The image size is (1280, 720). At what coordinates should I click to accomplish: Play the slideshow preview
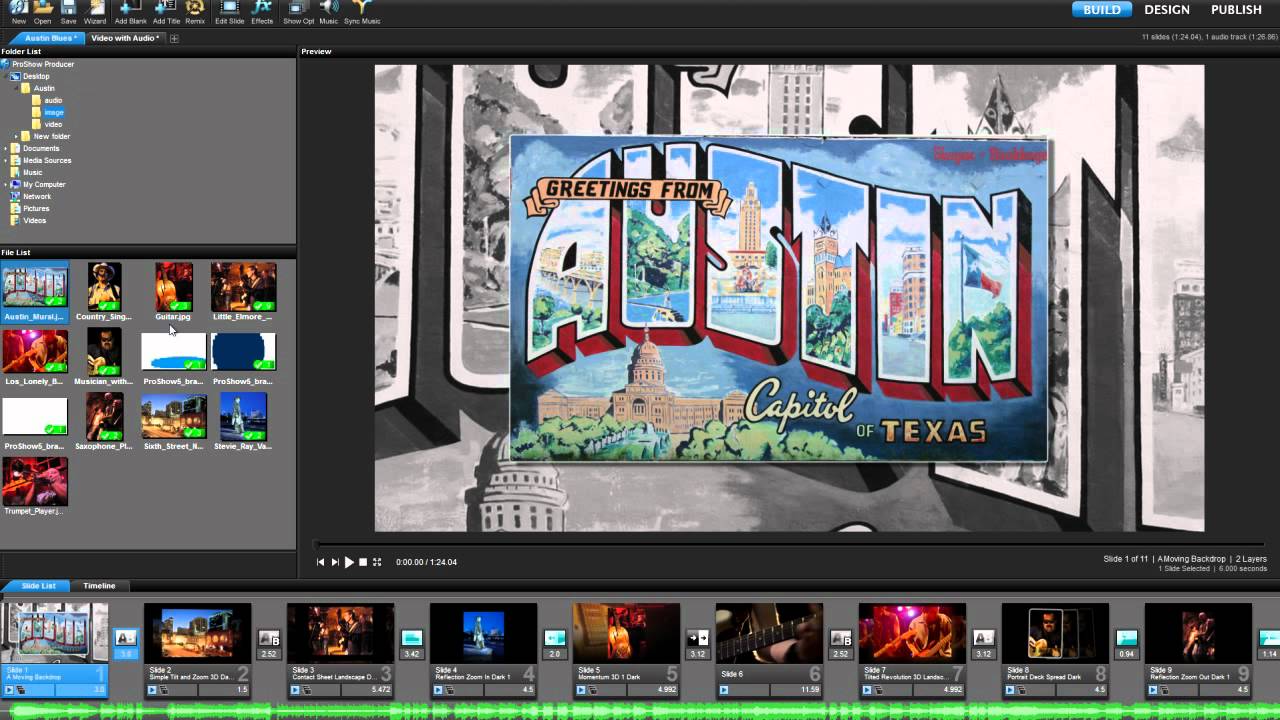click(x=349, y=562)
